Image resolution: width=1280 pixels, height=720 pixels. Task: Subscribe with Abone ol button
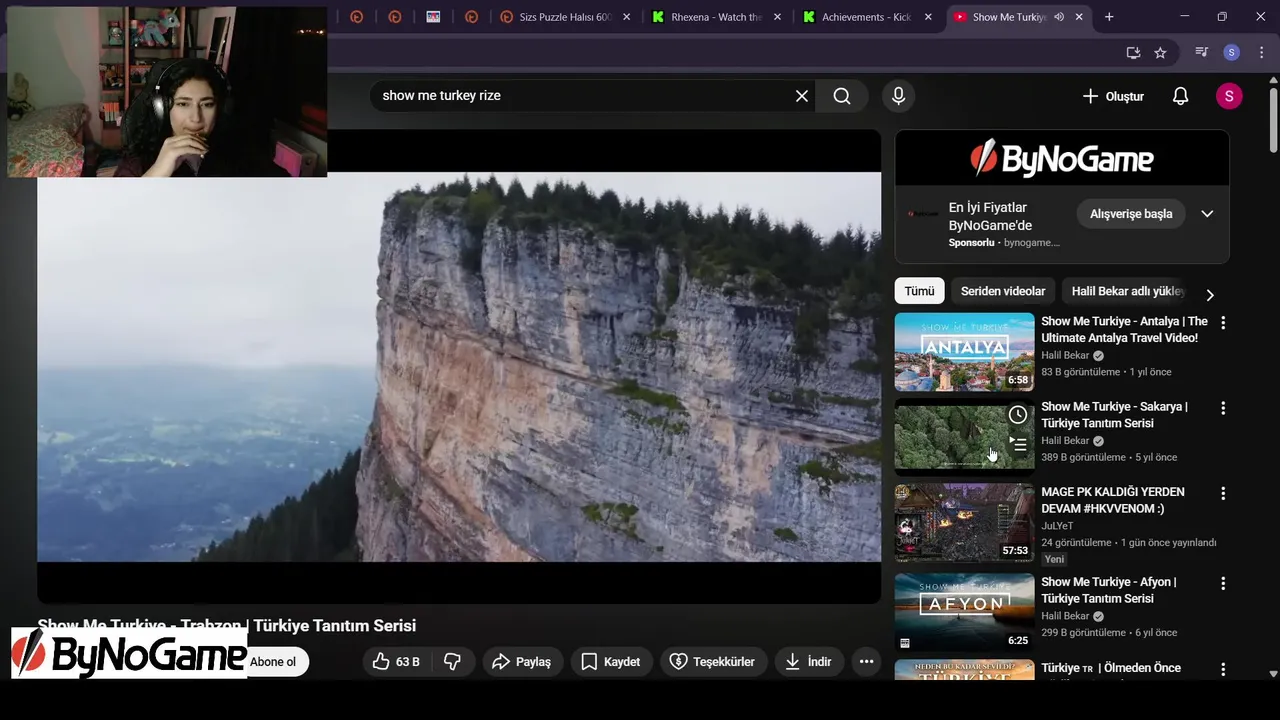click(x=273, y=662)
